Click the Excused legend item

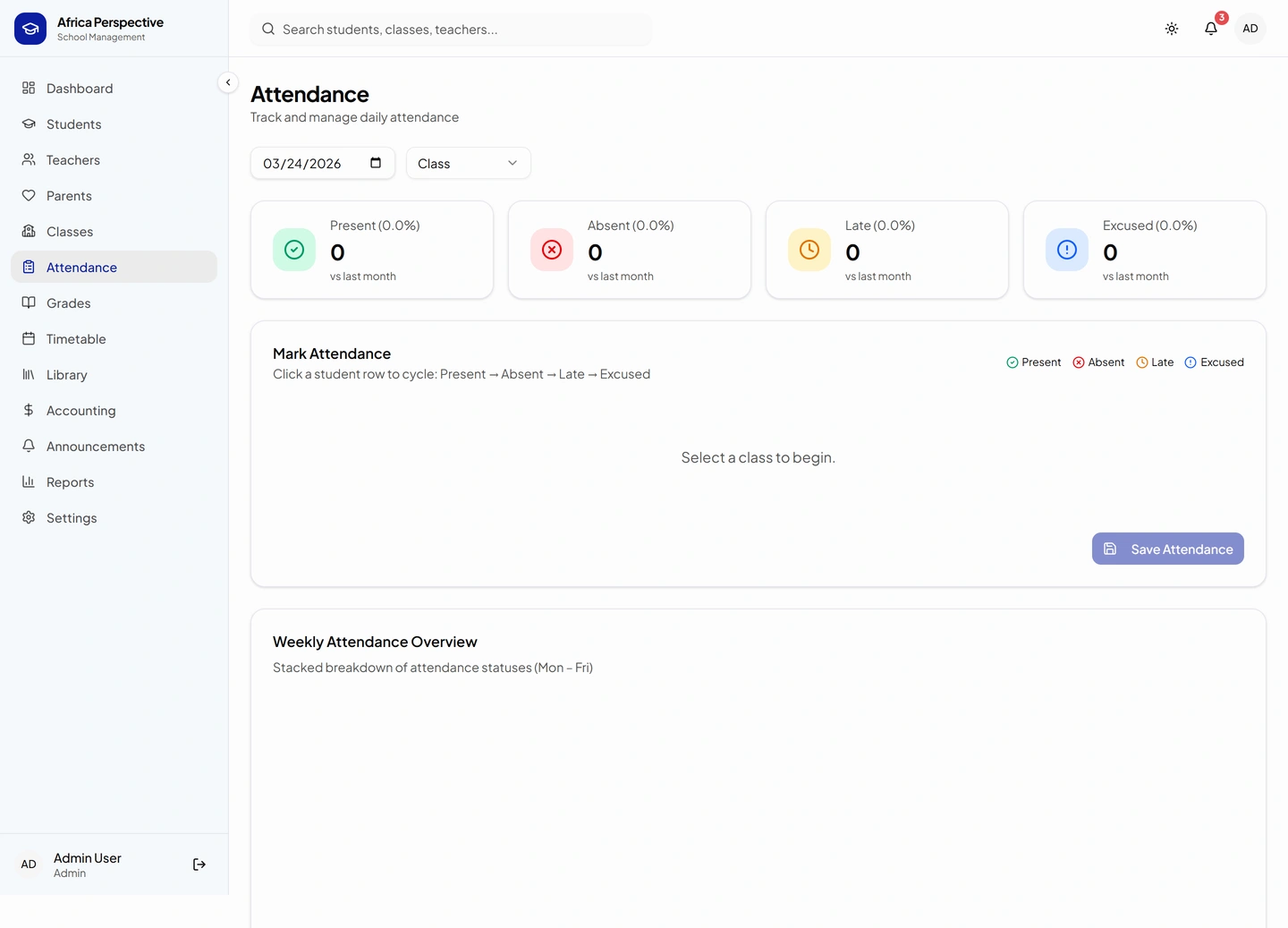(1215, 362)
